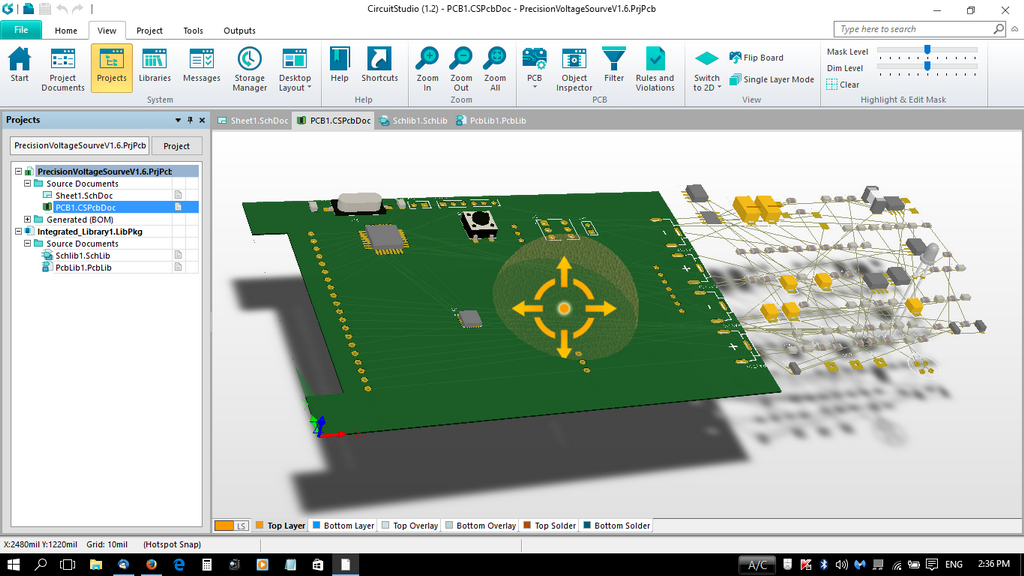1024x576 pixels.
Task: Open Schlib1.SchLib document tab
Action: tap(413, 121)
